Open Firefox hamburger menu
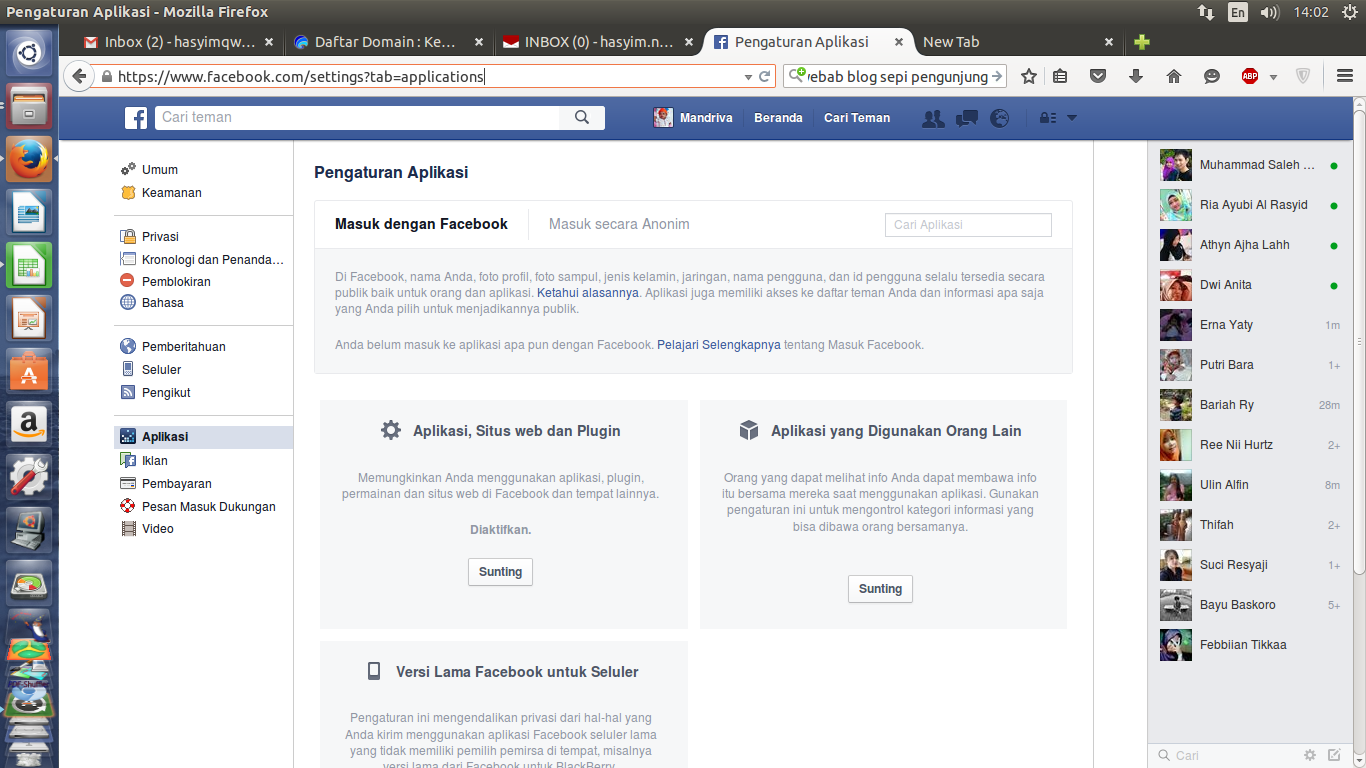The image size is (1366, 768). pyautogui.click(x=1345, y=76)
